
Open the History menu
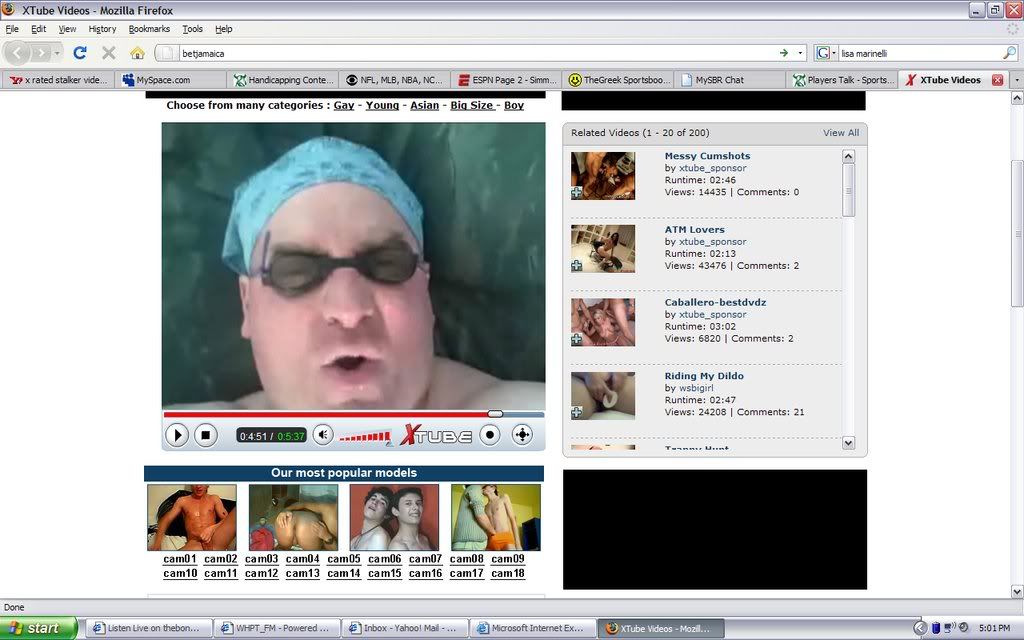coord(102,29)
